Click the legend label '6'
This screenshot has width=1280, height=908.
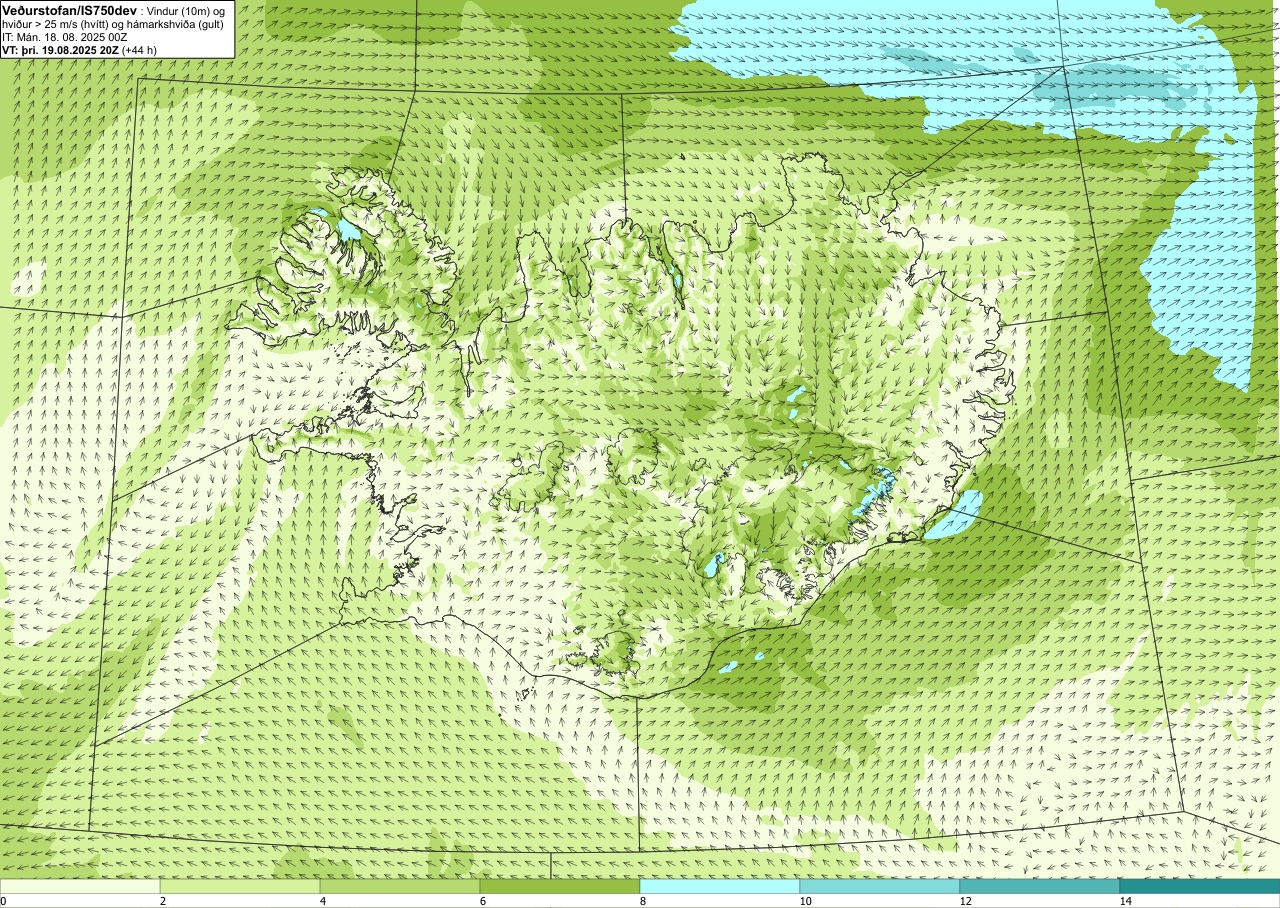[484, 901]
